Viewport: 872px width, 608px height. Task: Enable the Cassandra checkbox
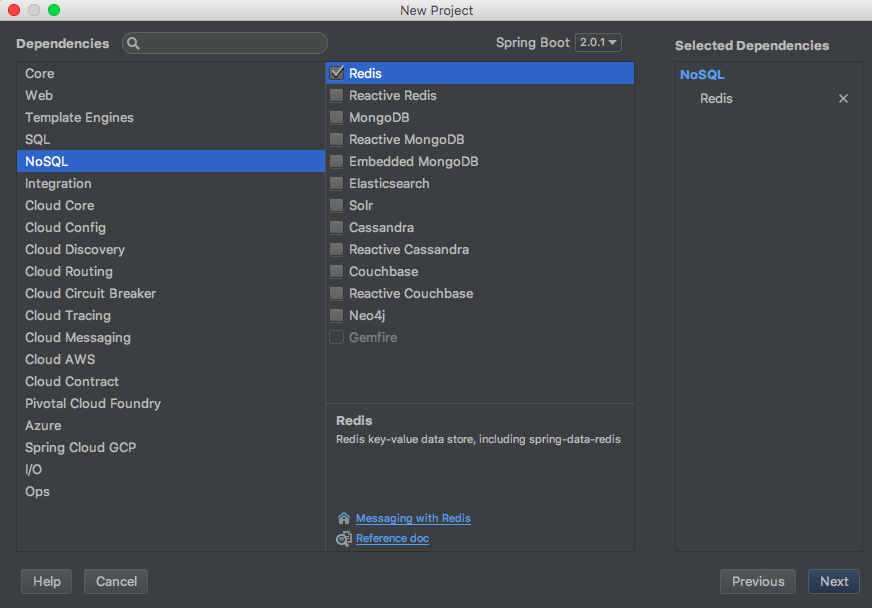336,227
